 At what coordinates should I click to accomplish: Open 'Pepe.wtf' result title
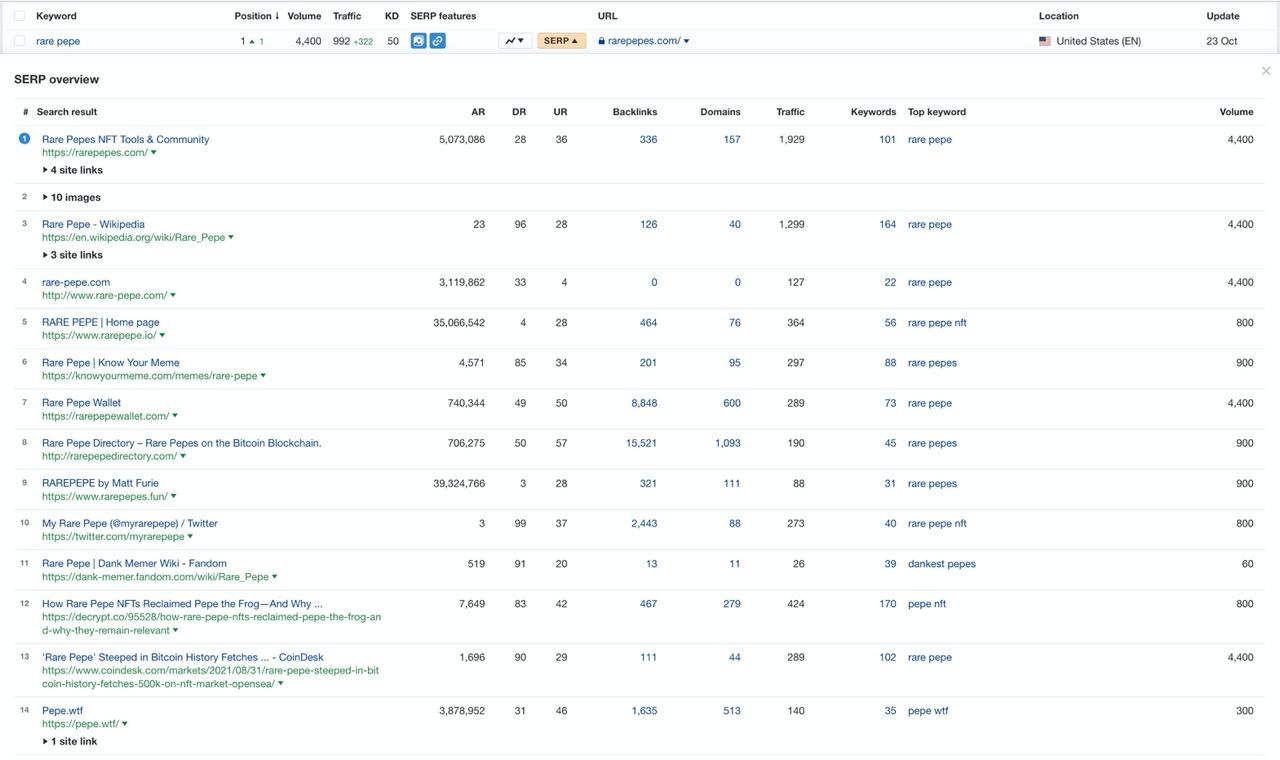(62, 711)
